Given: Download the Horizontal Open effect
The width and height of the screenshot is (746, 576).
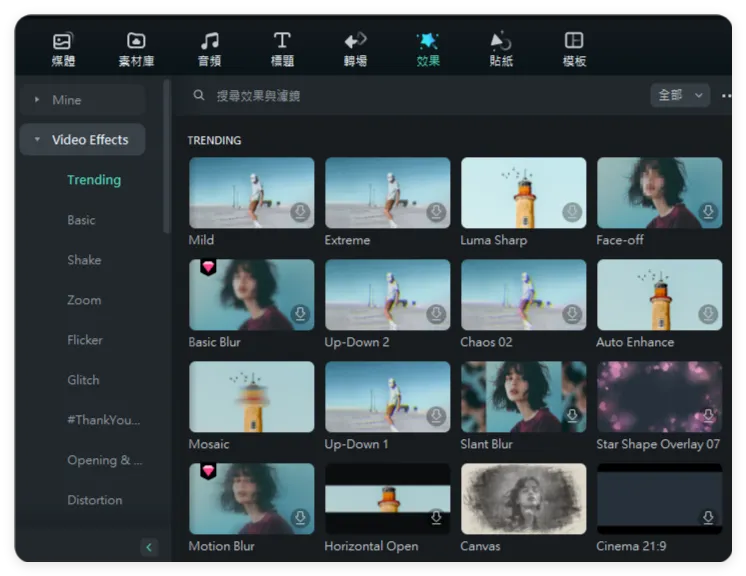Looking at the screenshot, I should tap(436, 517).
